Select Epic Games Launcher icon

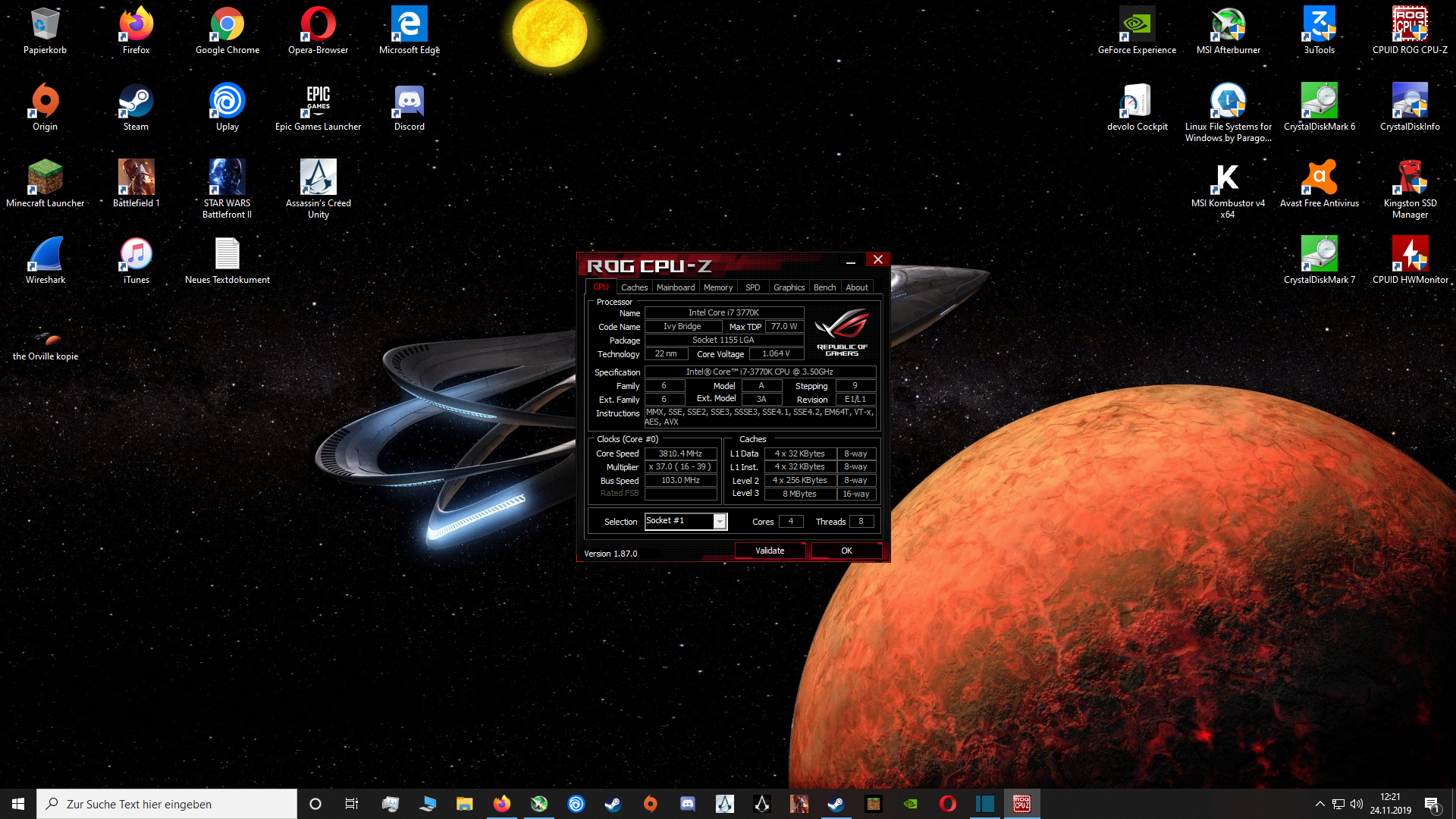318,108
